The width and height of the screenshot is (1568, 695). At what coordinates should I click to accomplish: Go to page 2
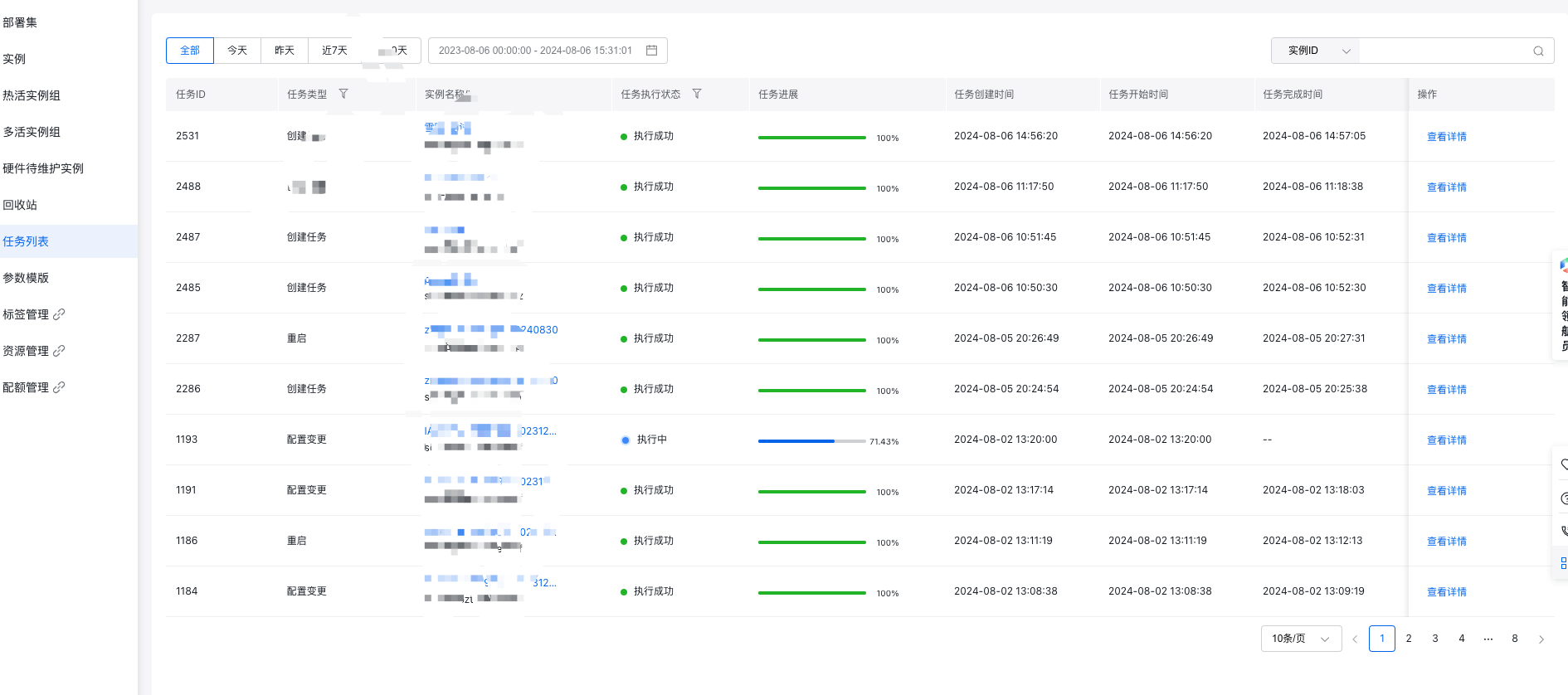click(1409, 639)
